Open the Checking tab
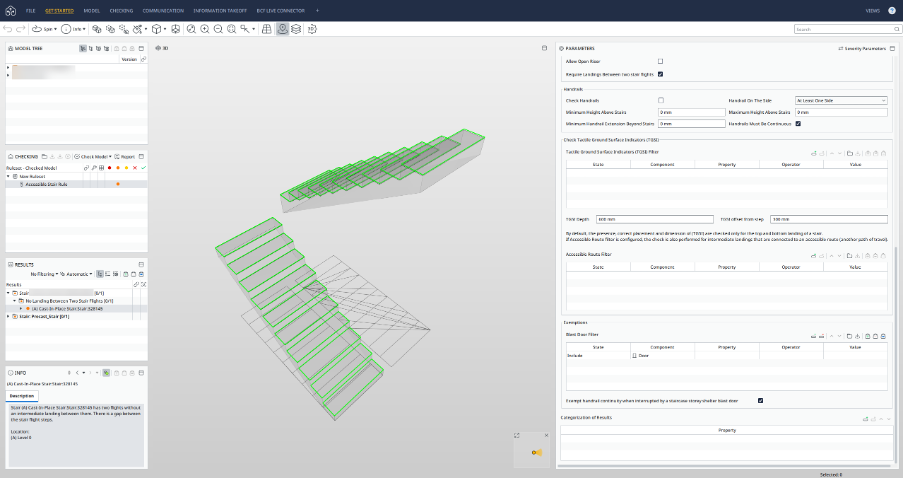Viewport: 904px width, 478px height. 121,9
